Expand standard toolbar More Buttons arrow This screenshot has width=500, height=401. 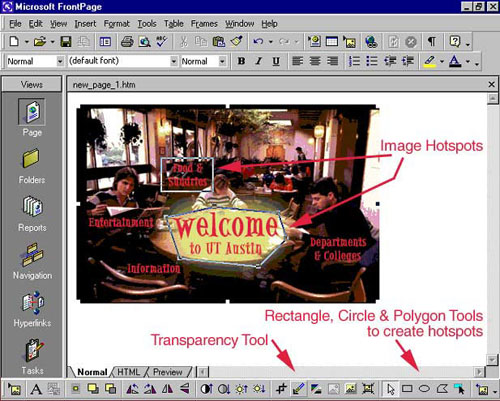(468, 43)
